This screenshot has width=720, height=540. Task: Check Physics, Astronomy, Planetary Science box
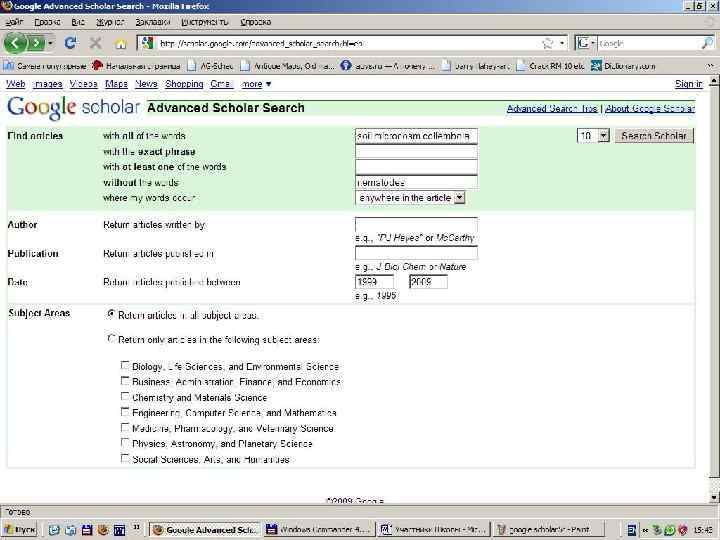click(x=125, y=443)
